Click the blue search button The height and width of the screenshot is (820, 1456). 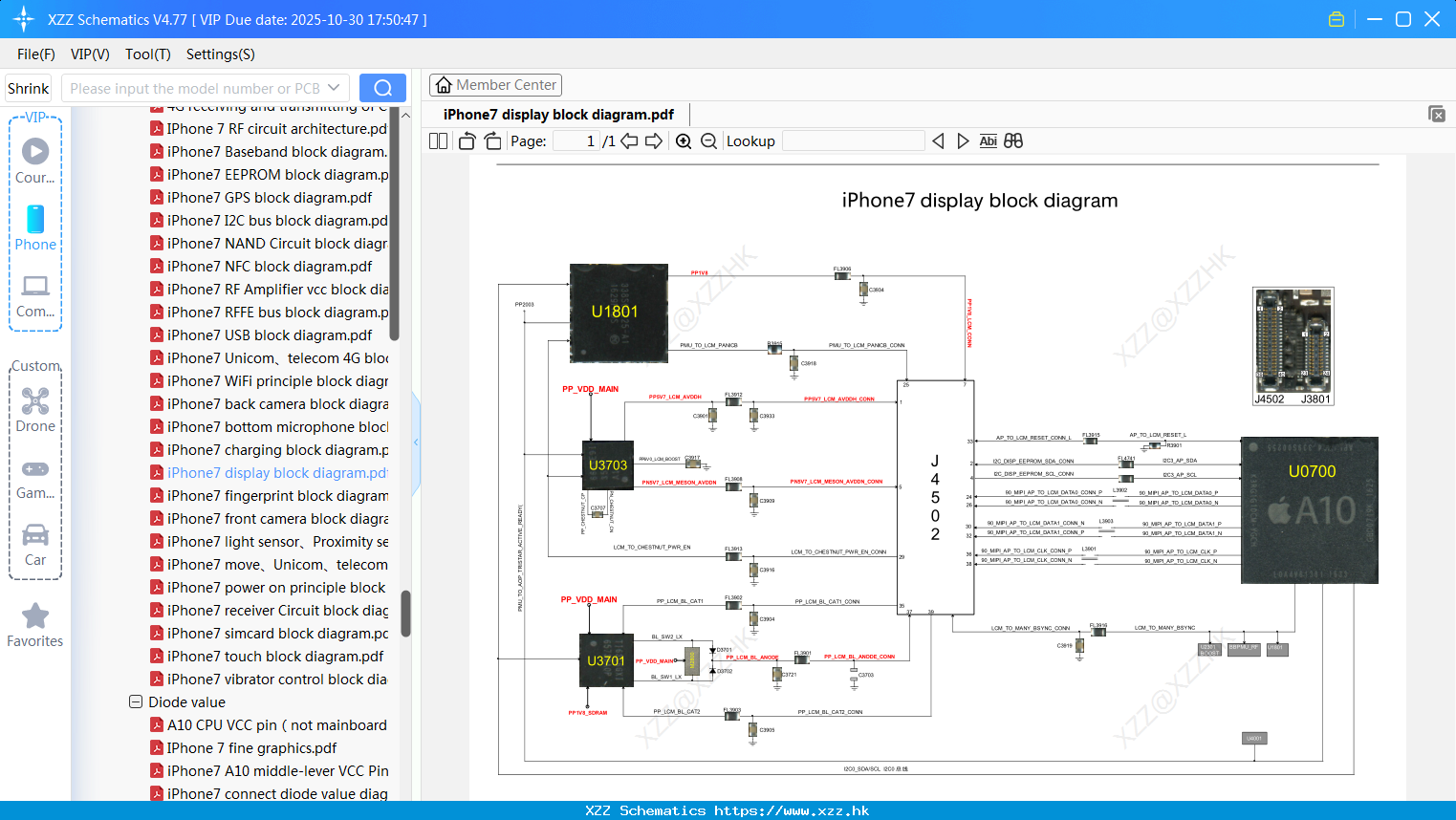382,88
